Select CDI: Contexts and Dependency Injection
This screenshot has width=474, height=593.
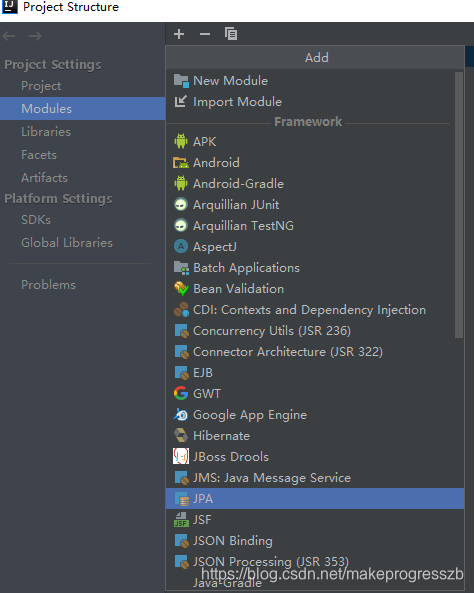315,310
